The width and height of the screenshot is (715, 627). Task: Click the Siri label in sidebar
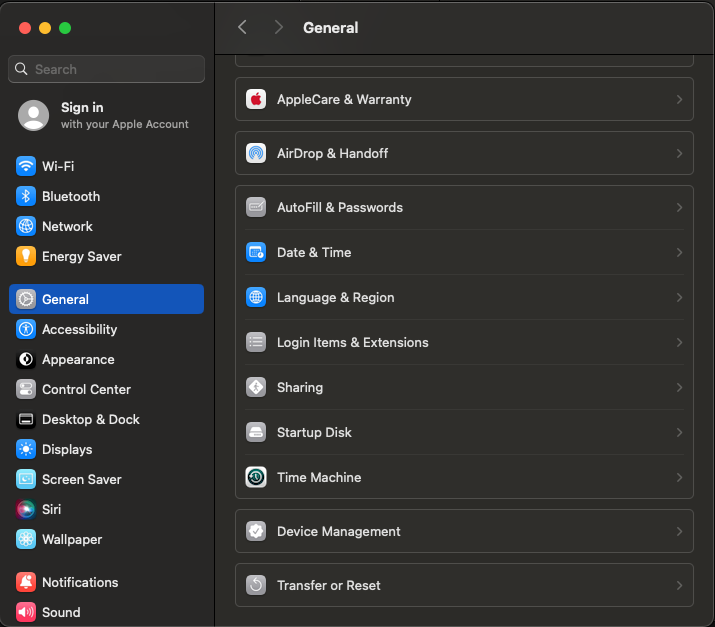click(x=52, y=509)
